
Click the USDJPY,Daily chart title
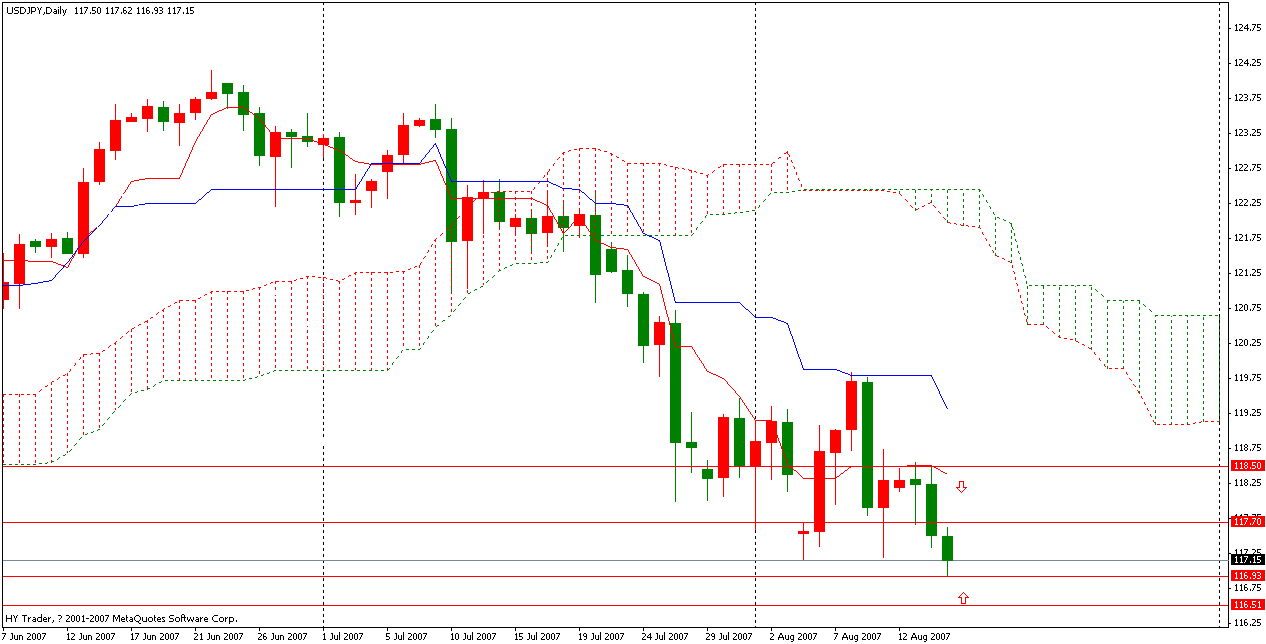pos(36,10)
